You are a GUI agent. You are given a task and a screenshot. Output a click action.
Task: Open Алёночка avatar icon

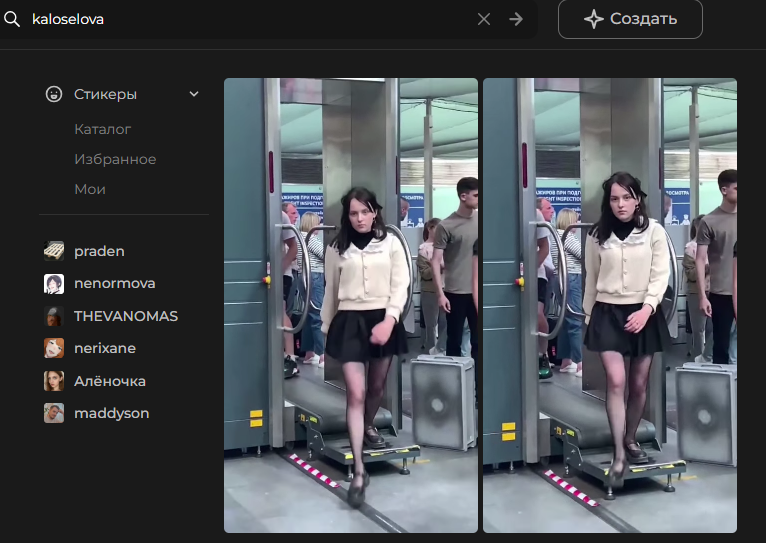pos(54,381)
